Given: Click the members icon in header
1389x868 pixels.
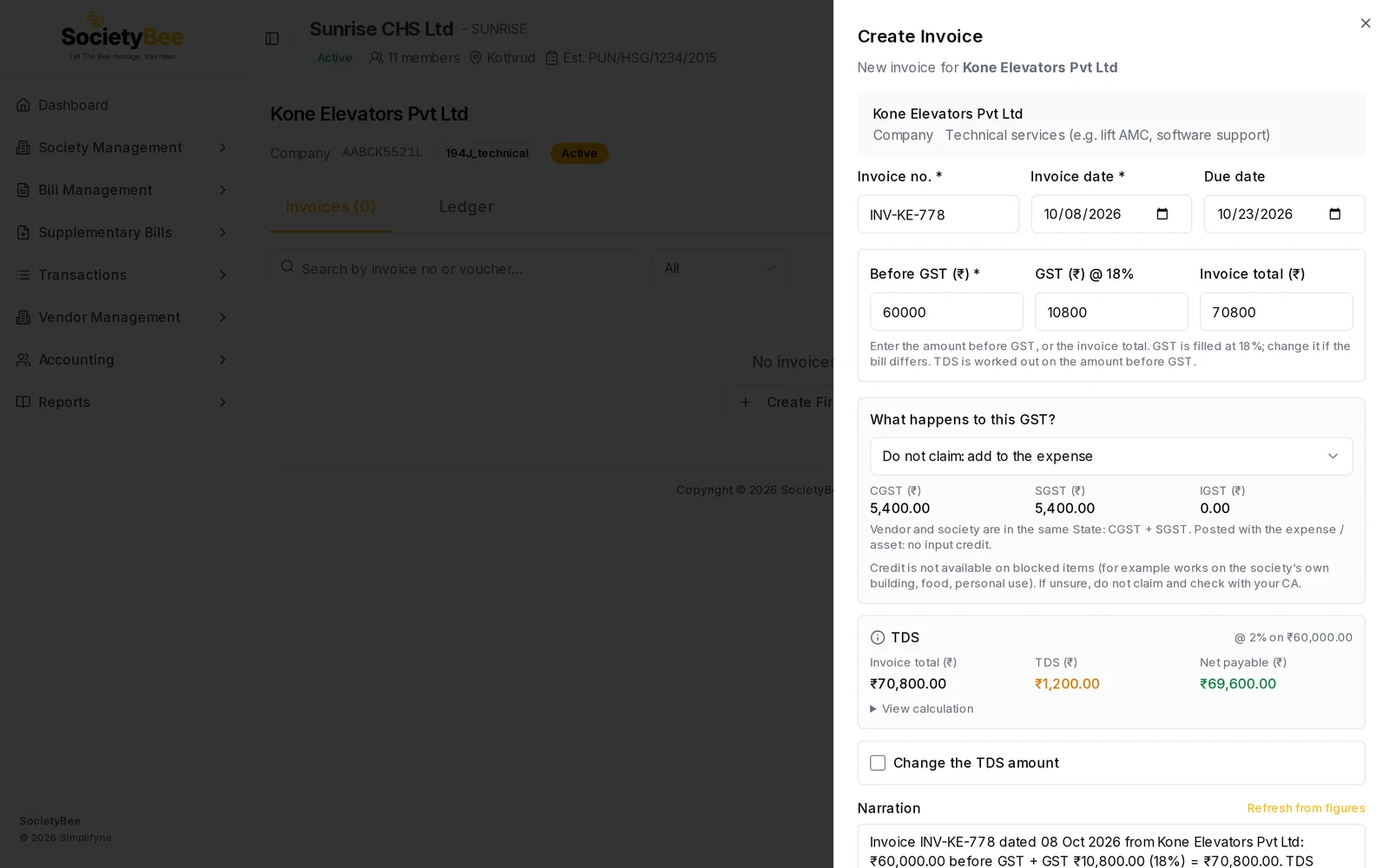Looking at the screenshot, I should pyautogui.click(x=376, y=58).
